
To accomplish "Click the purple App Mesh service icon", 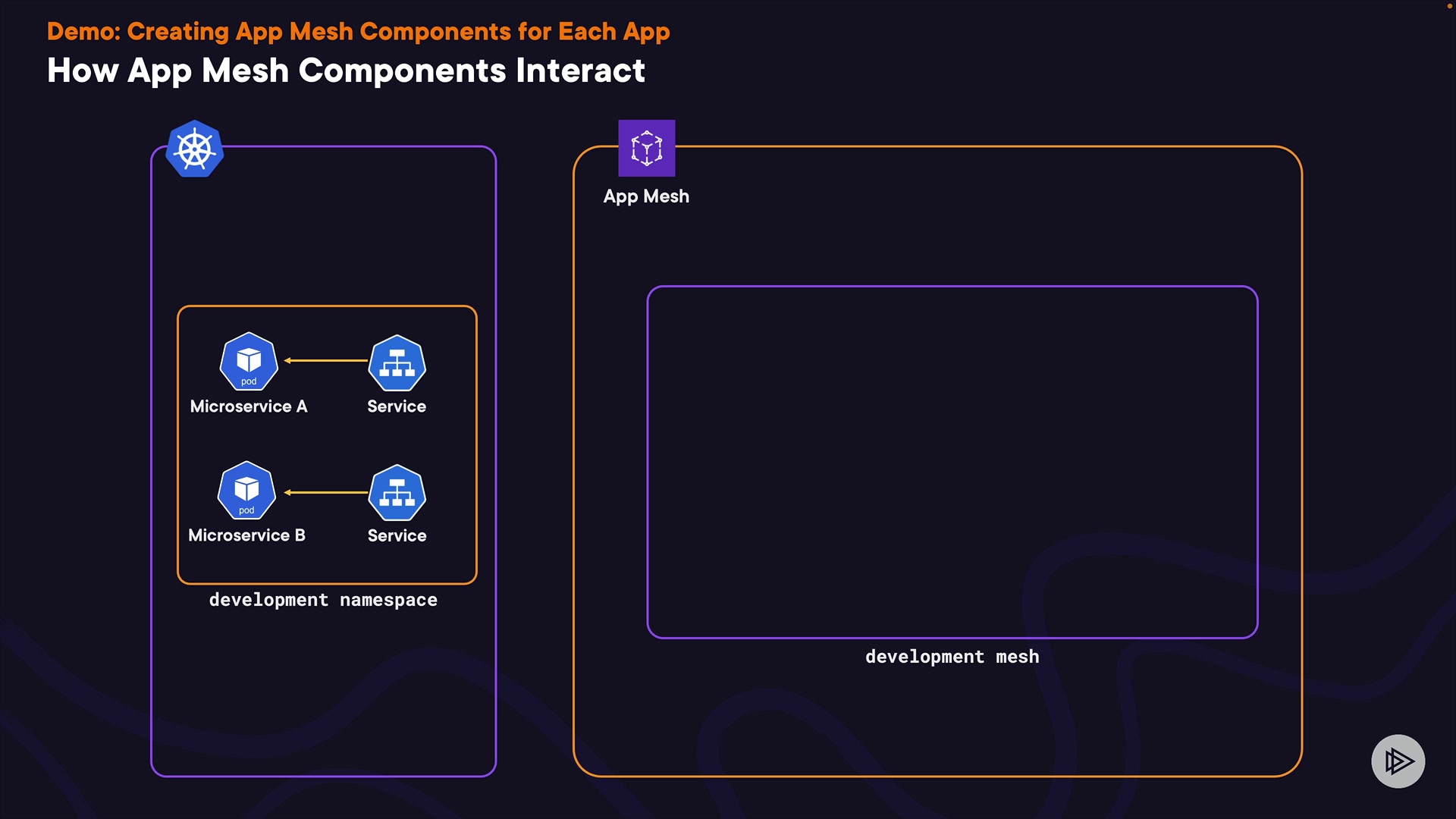I will pyautogui.click(x=646, y=148).
